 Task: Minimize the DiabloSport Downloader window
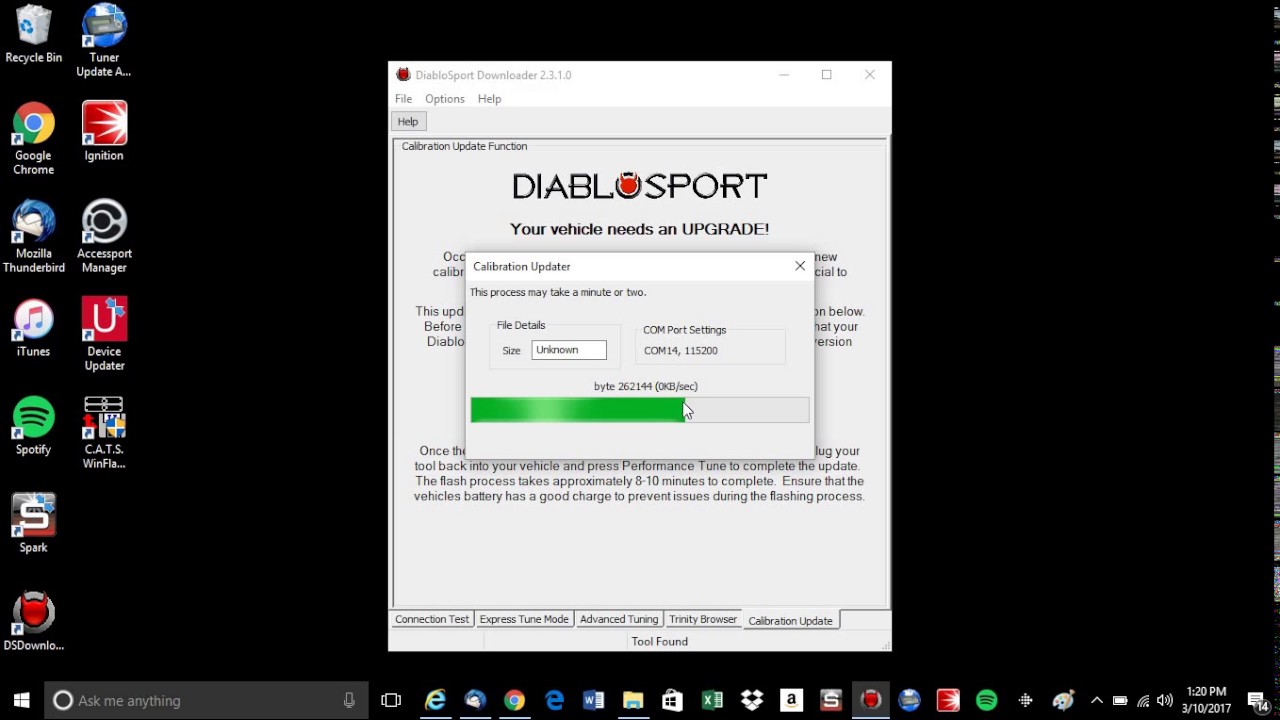[x=784, y=75]
